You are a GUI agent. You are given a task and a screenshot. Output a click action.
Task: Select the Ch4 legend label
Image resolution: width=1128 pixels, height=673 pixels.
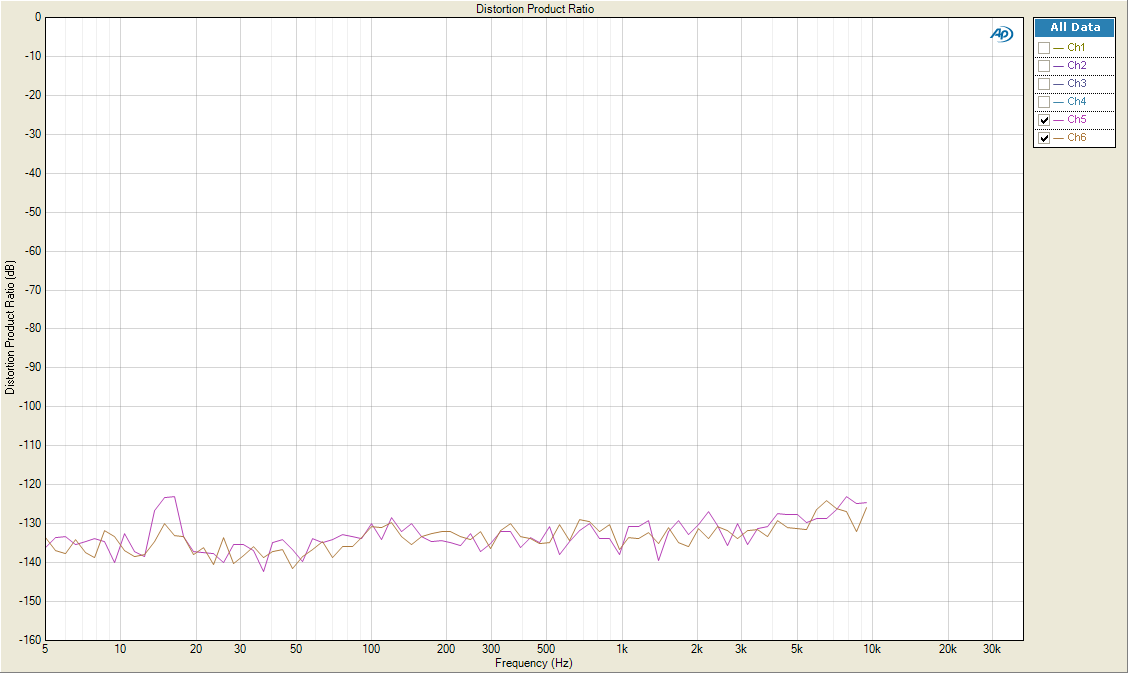(x=1077, y=101)
